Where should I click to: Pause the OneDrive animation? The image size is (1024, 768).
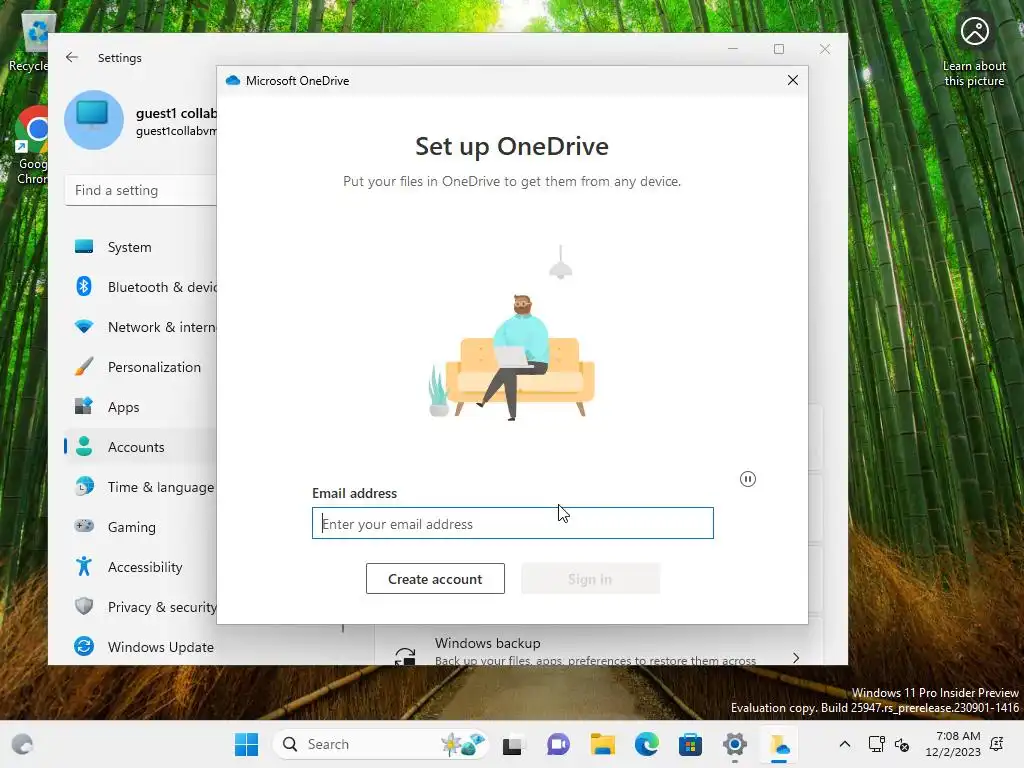[x=748, y=479]
